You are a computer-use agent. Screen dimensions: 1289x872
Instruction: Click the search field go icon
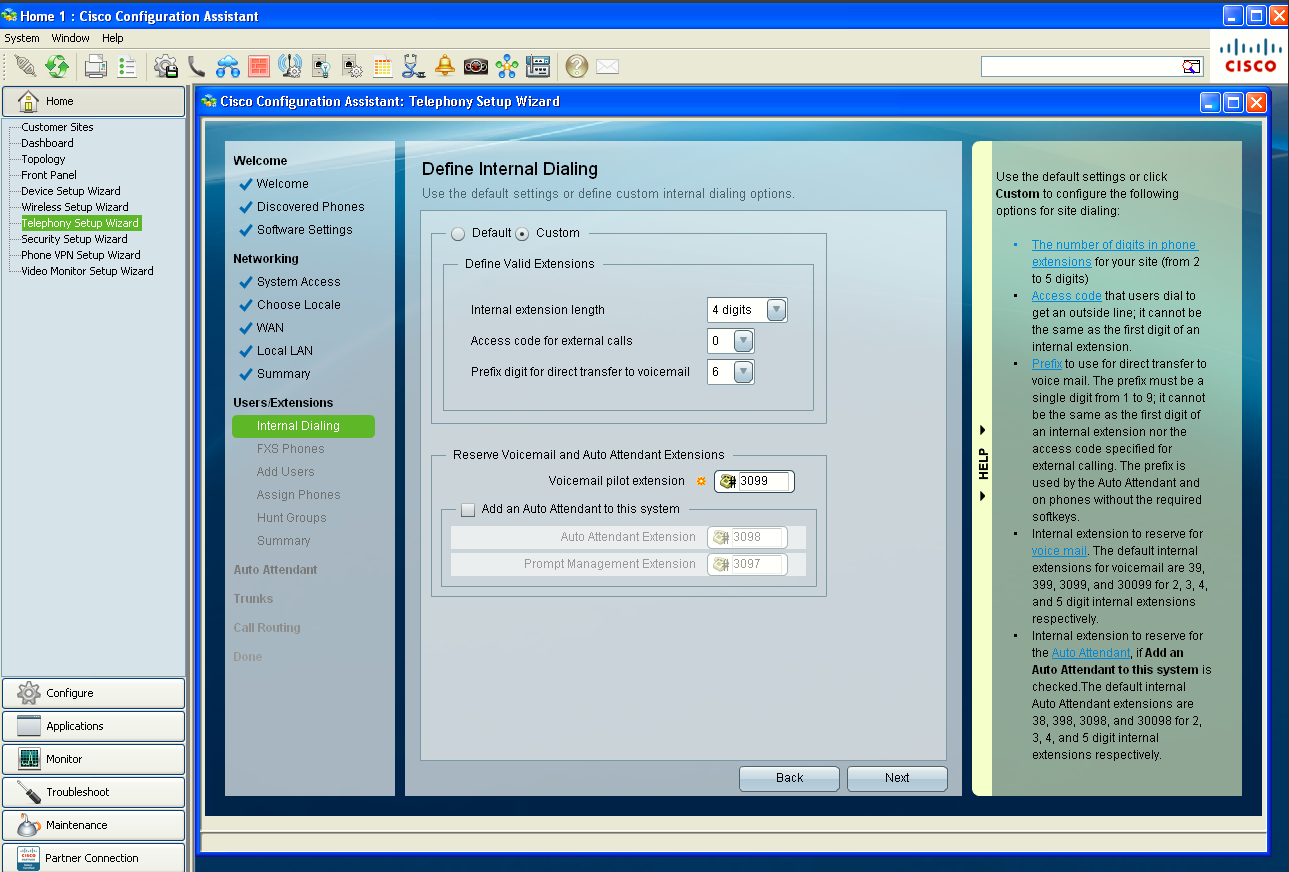(x=1191, y=67)
